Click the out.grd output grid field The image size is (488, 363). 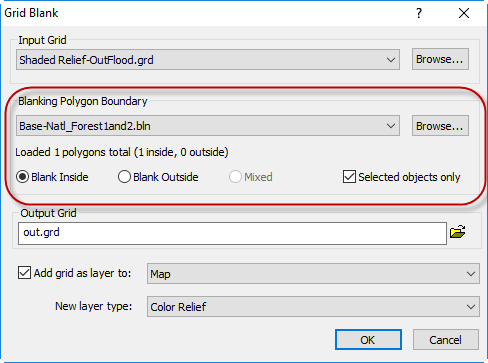click(232, 233)
